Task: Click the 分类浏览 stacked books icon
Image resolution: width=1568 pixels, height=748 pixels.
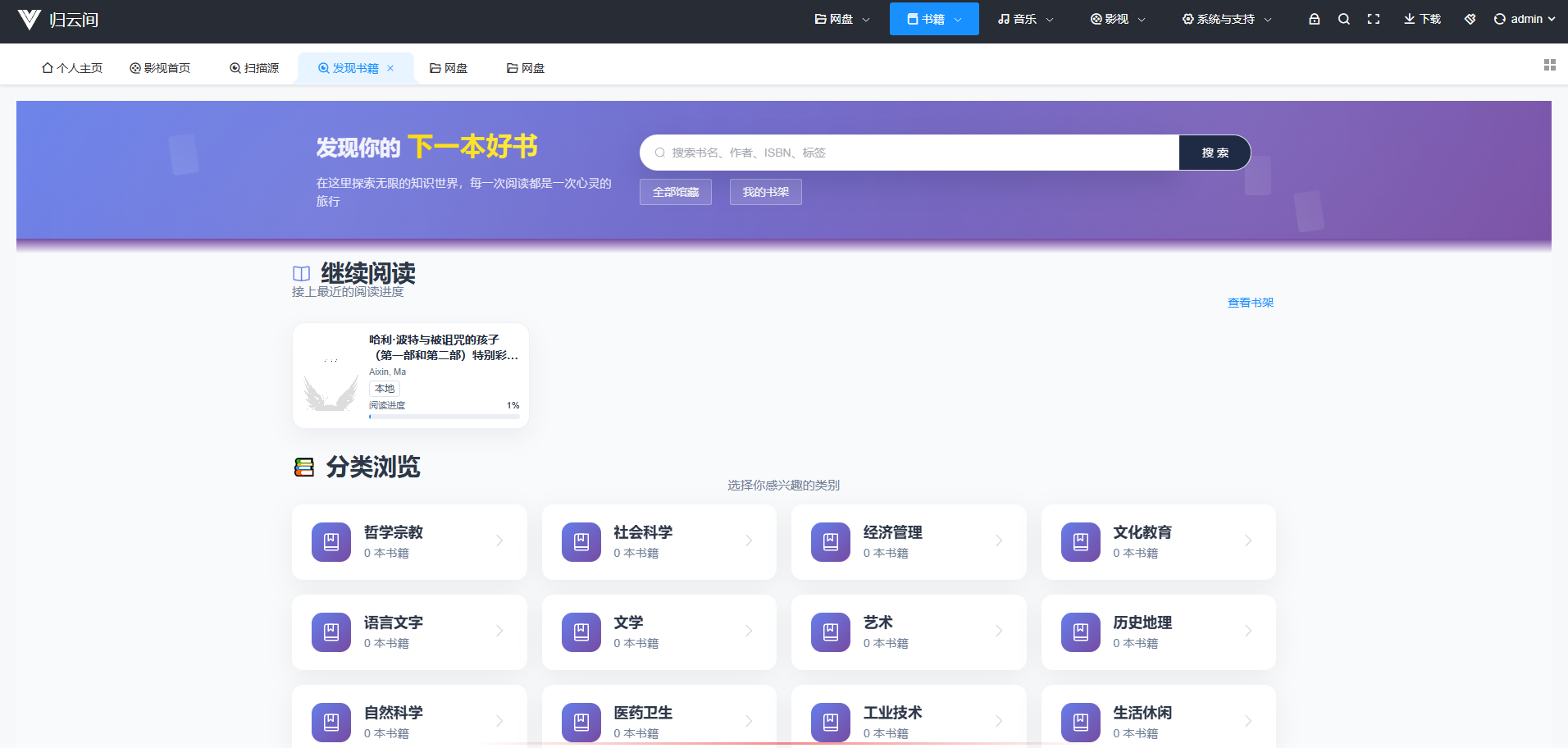Action: tap(304, 467)
